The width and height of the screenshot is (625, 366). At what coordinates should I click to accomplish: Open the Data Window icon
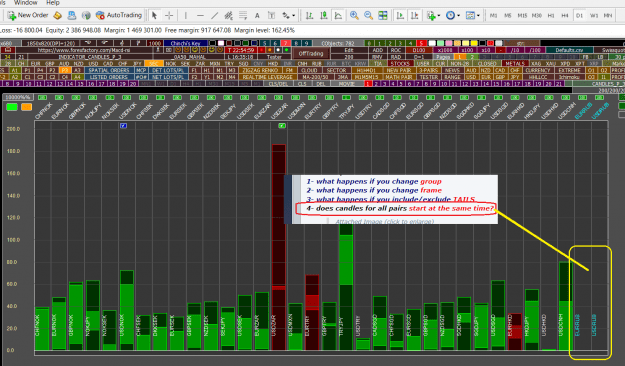click(72, 15)
